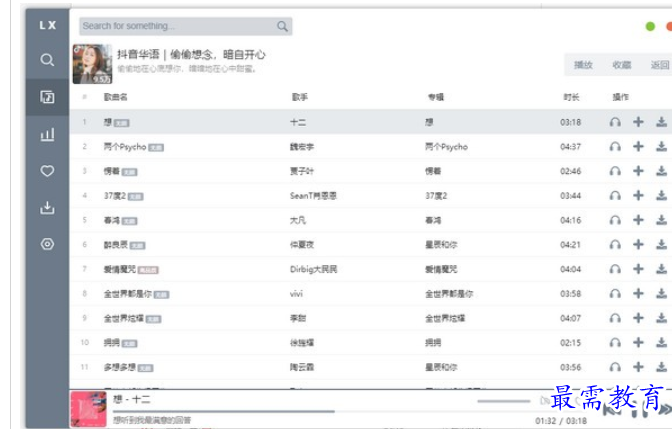Play the vivi song via headphones icon
672x429 pixels.
coord(615,293)
